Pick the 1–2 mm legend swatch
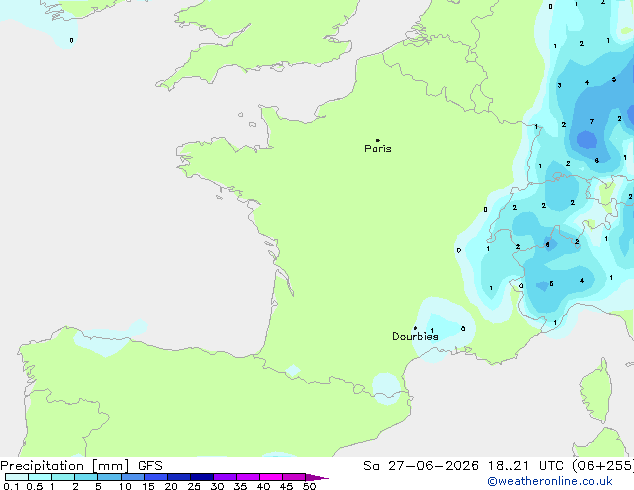The image size is (634, 490). [63, 477]
